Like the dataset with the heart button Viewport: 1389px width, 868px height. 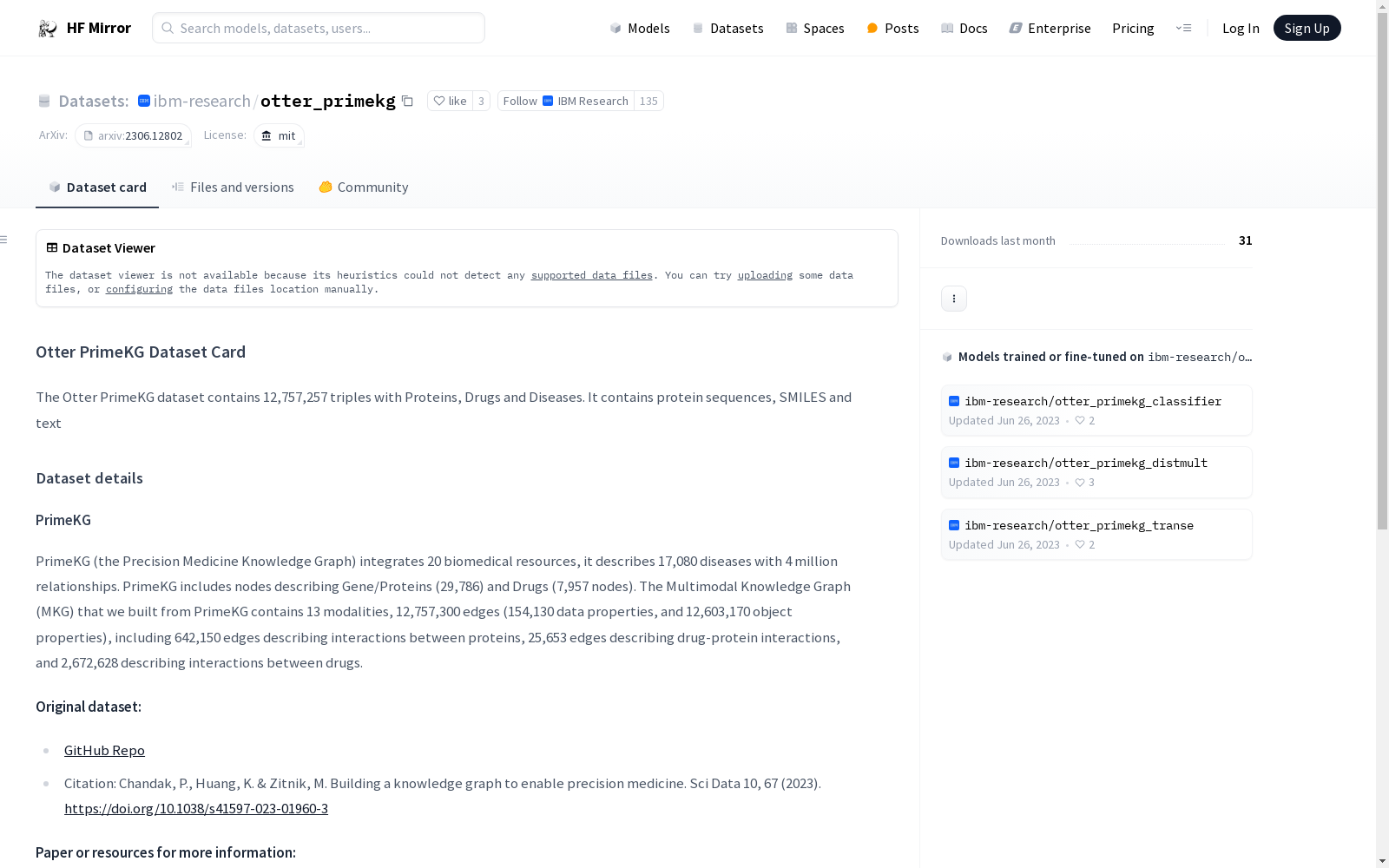pyautogui.click(x=450, y=101)
